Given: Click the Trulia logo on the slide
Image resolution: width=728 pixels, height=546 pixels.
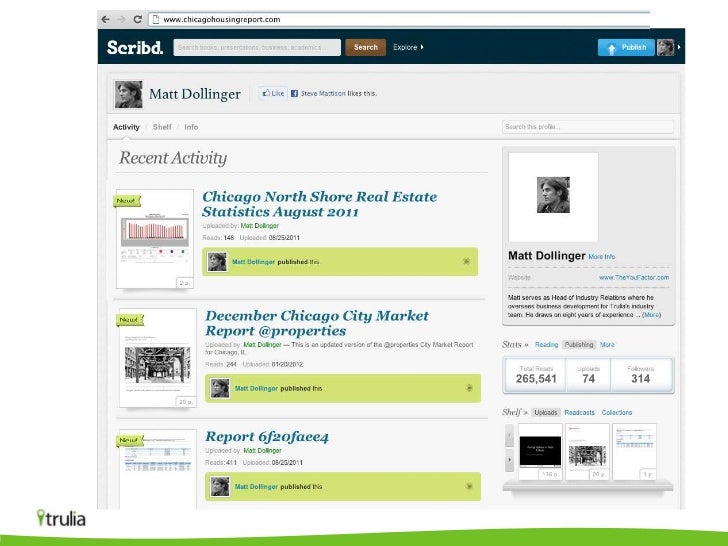Looking at the screenshot, I should 61,518.
